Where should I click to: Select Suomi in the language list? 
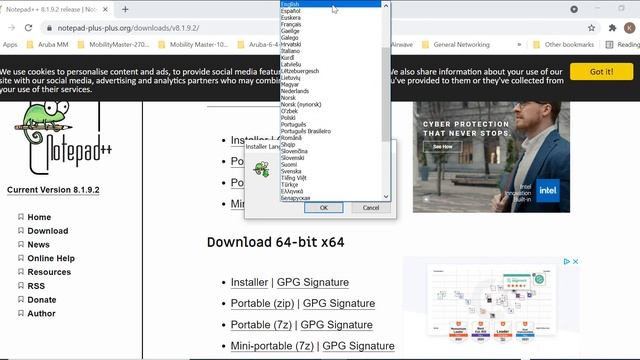tap(331, 164)
